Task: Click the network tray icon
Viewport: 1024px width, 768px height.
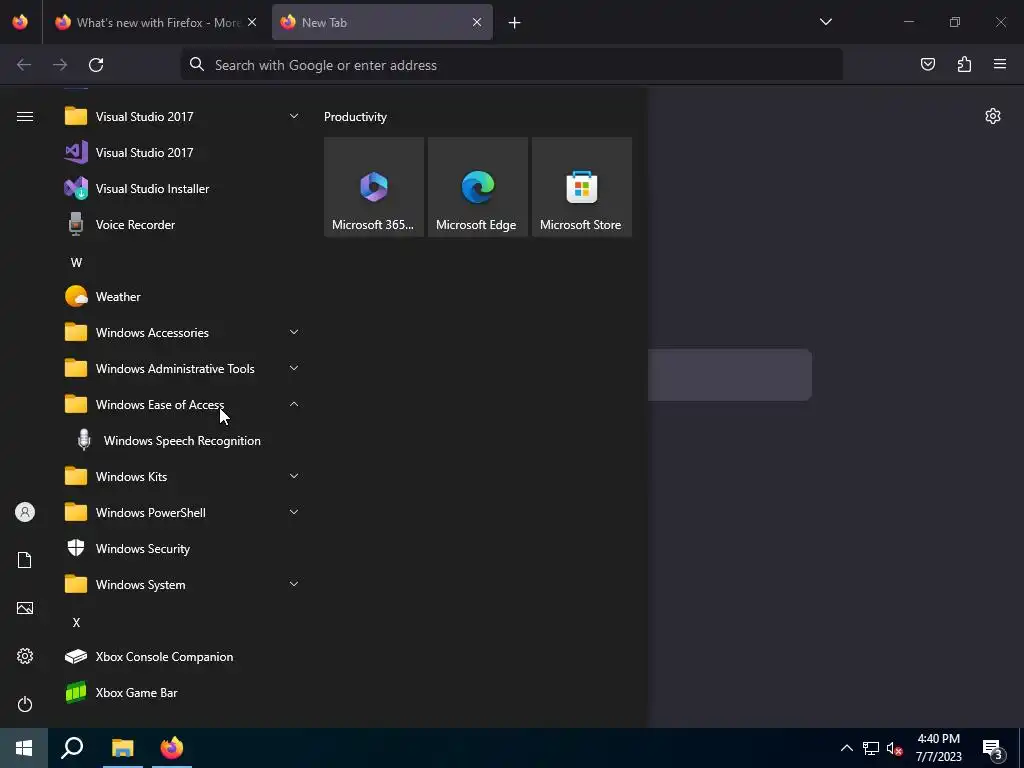Action: 871,748
